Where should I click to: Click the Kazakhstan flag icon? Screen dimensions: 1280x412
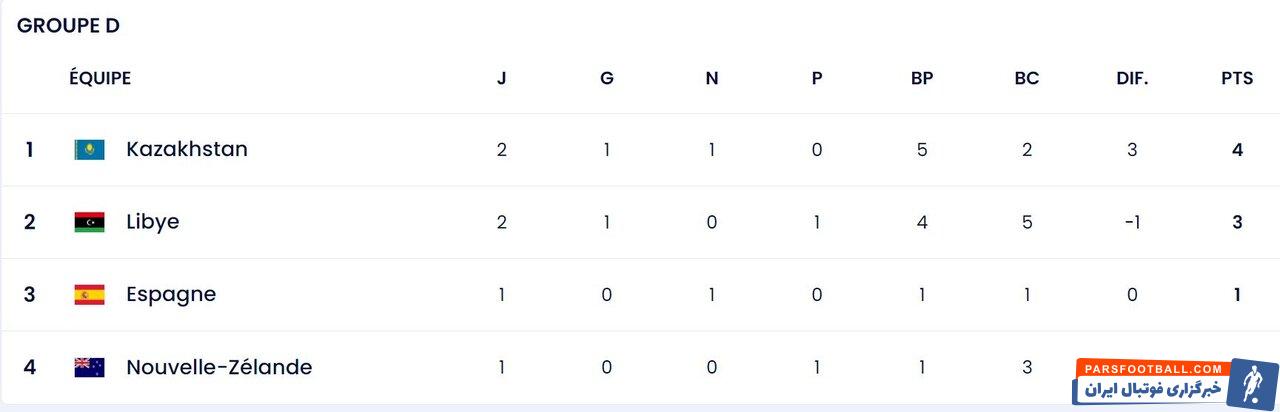(x=89, y=150)
